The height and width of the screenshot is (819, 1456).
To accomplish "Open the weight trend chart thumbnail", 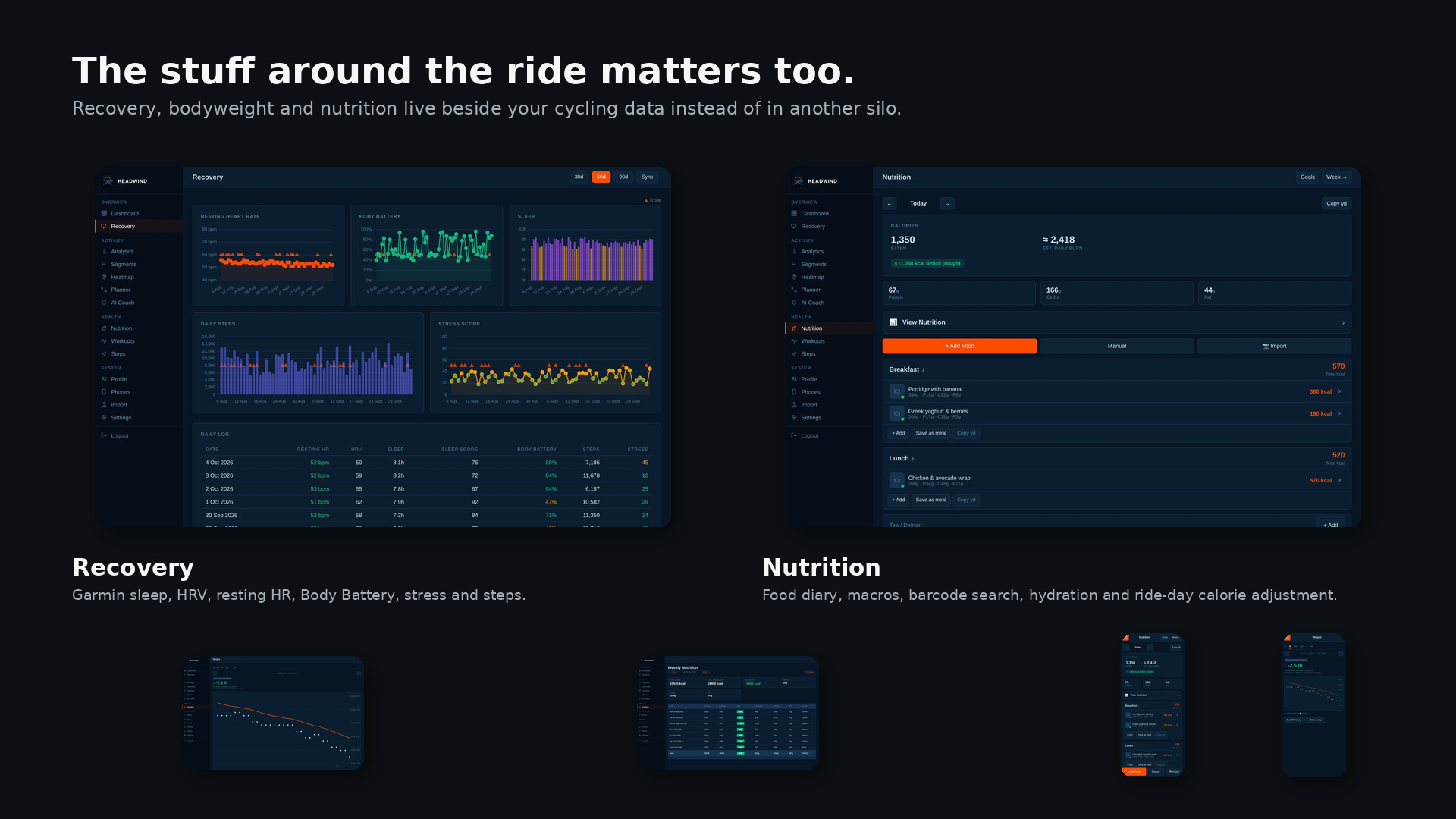I will click(x=273, y=713).
